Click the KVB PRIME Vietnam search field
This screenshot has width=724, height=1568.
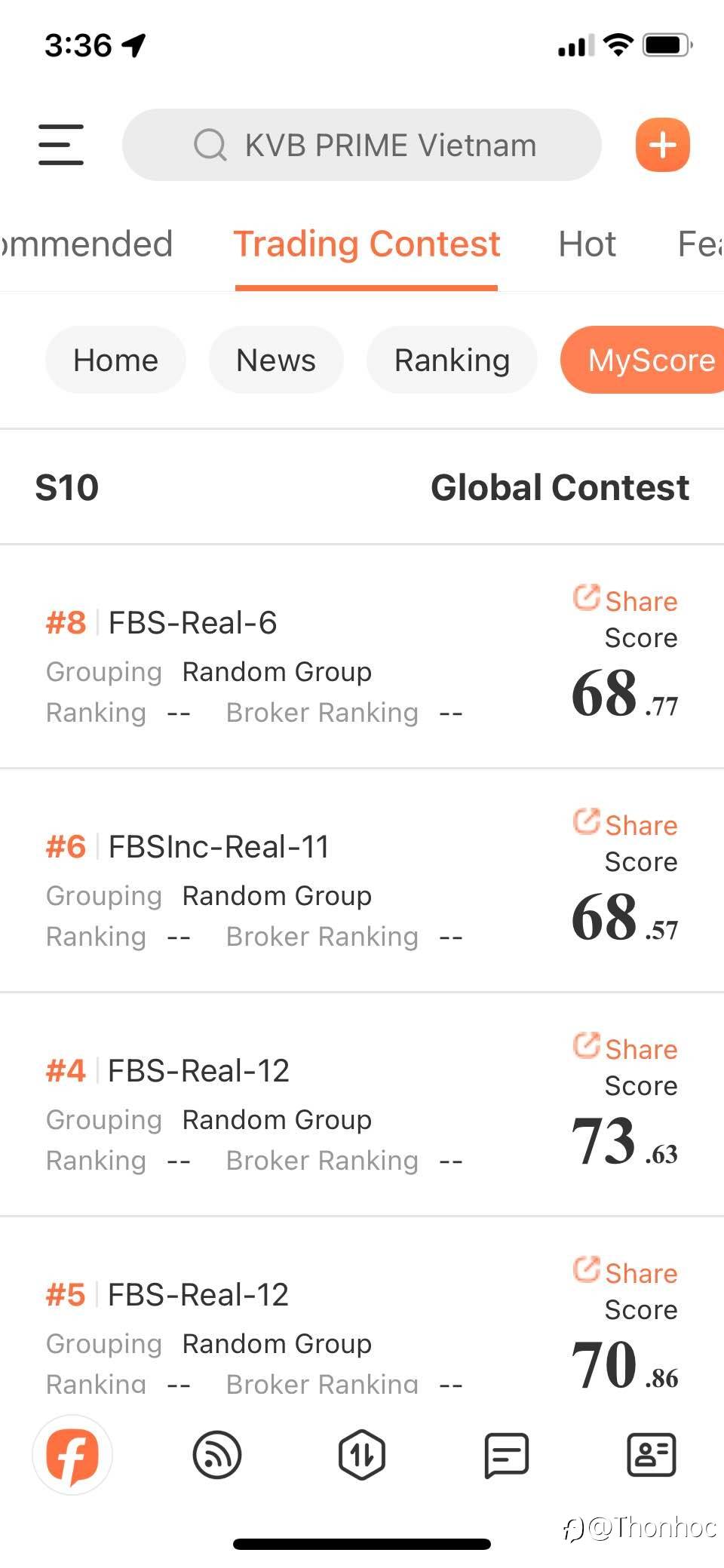(391, 145)
